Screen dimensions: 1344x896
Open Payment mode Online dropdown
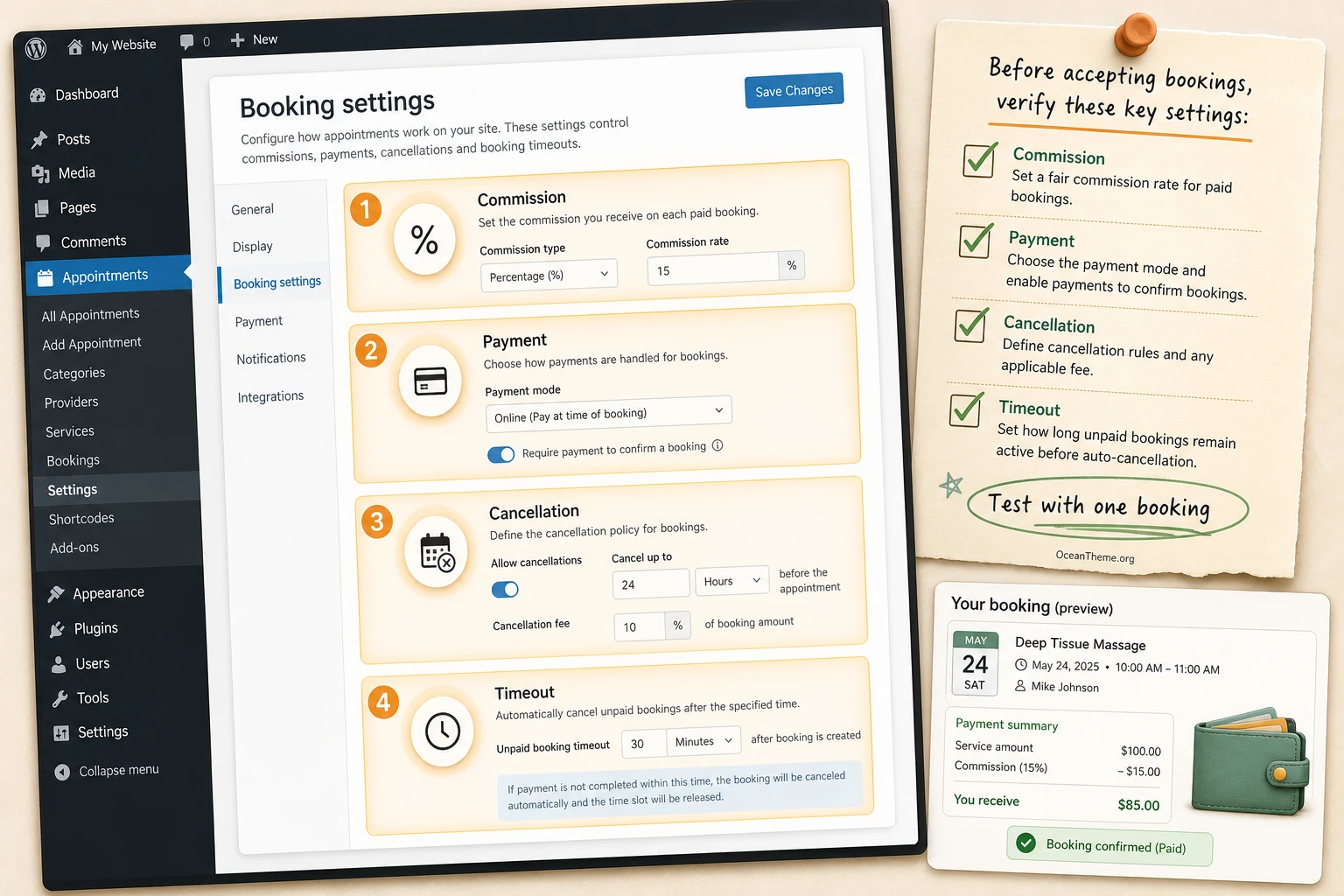click(x=609, y=414)
